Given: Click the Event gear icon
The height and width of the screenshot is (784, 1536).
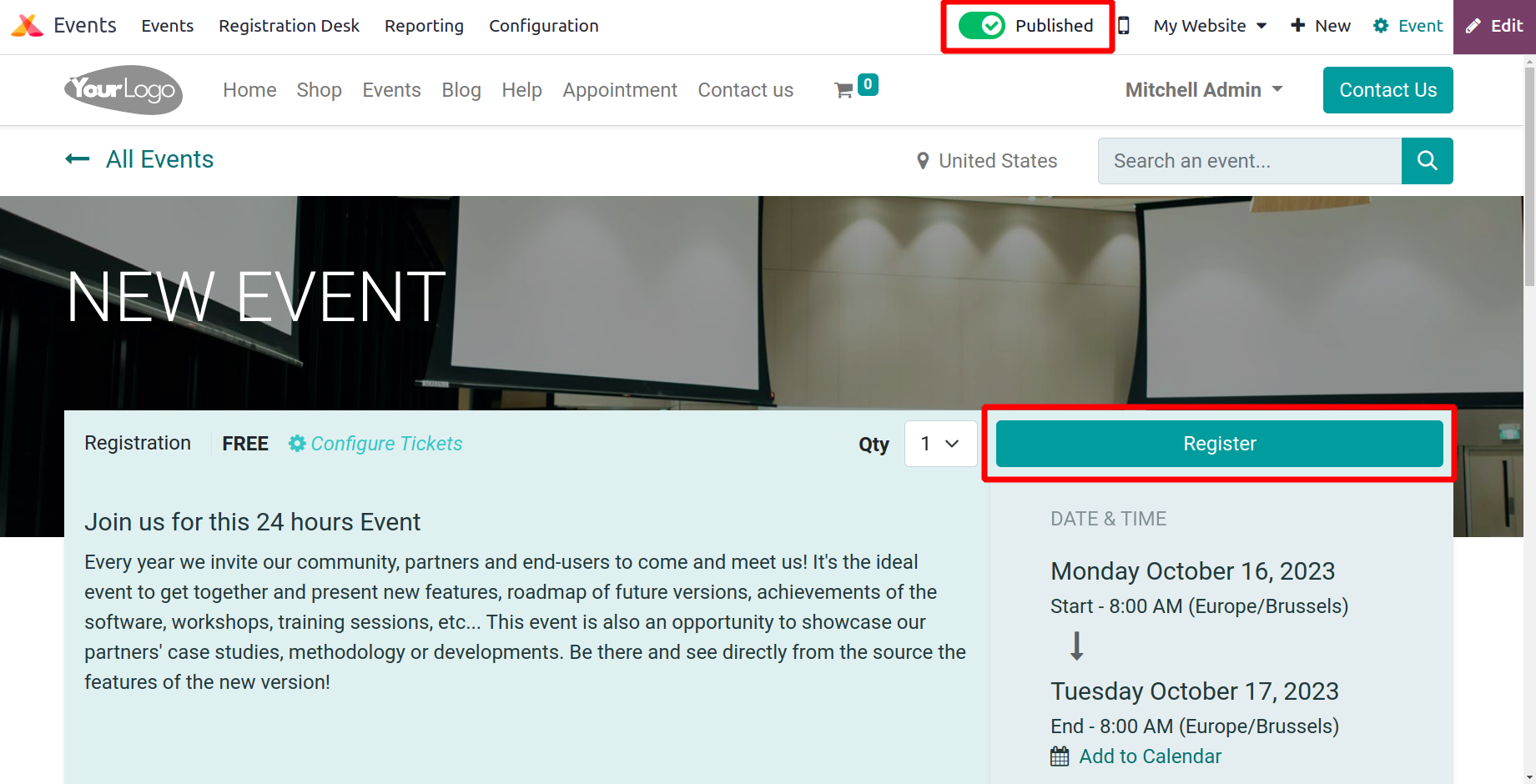Looking at the screenshot, I should 1381,26.
